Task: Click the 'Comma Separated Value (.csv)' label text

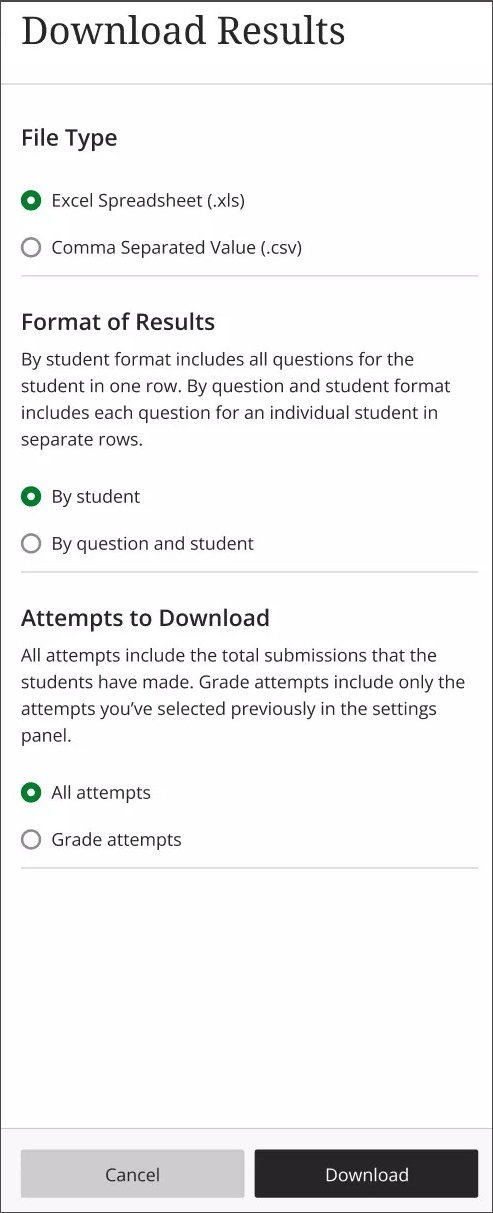Action: tap(177, 247)
